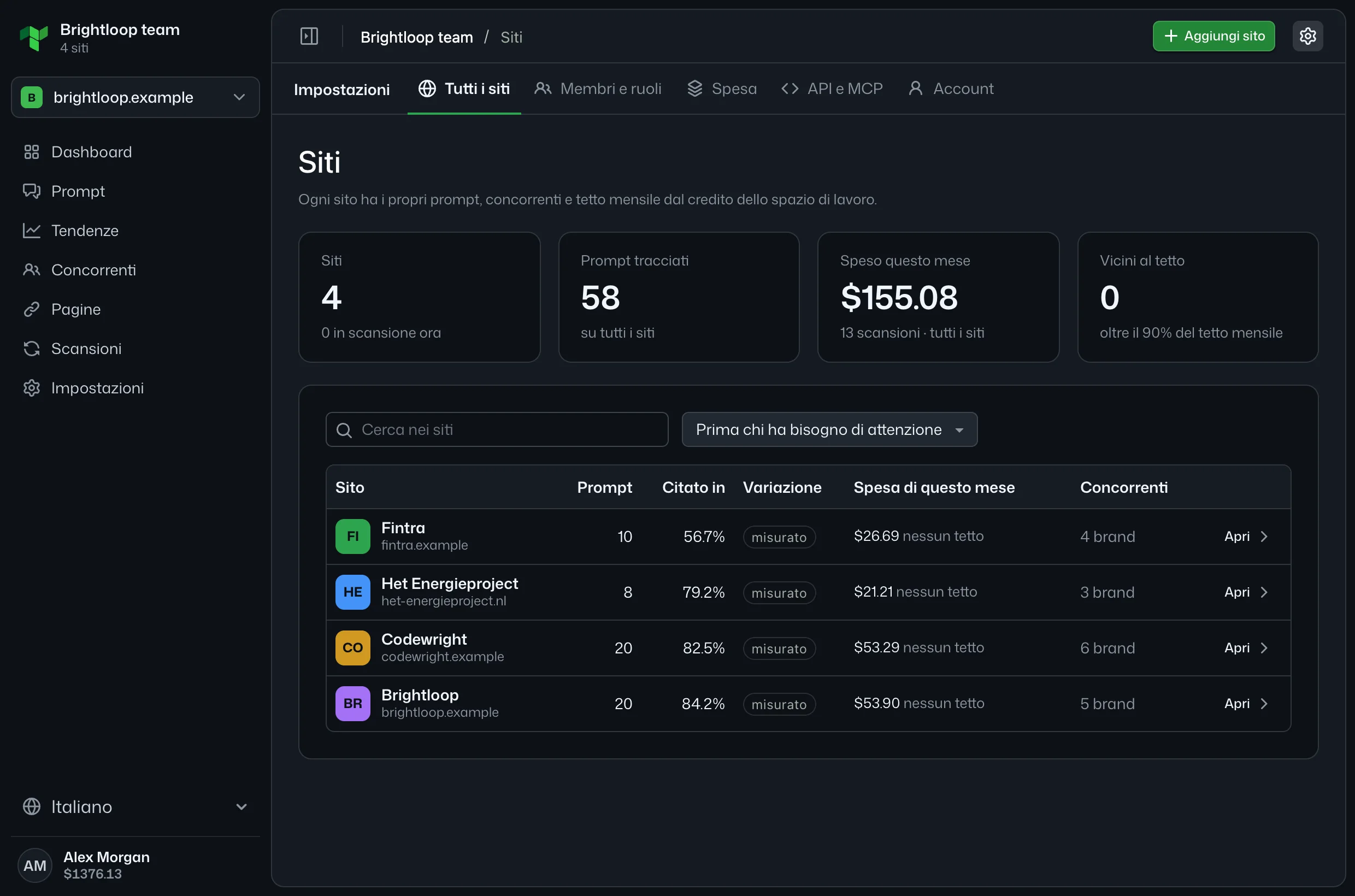This screenshot has width=1355, height=896.
Task: Click the code brackets icon on API e MCP
Action: tap(790, 89)
